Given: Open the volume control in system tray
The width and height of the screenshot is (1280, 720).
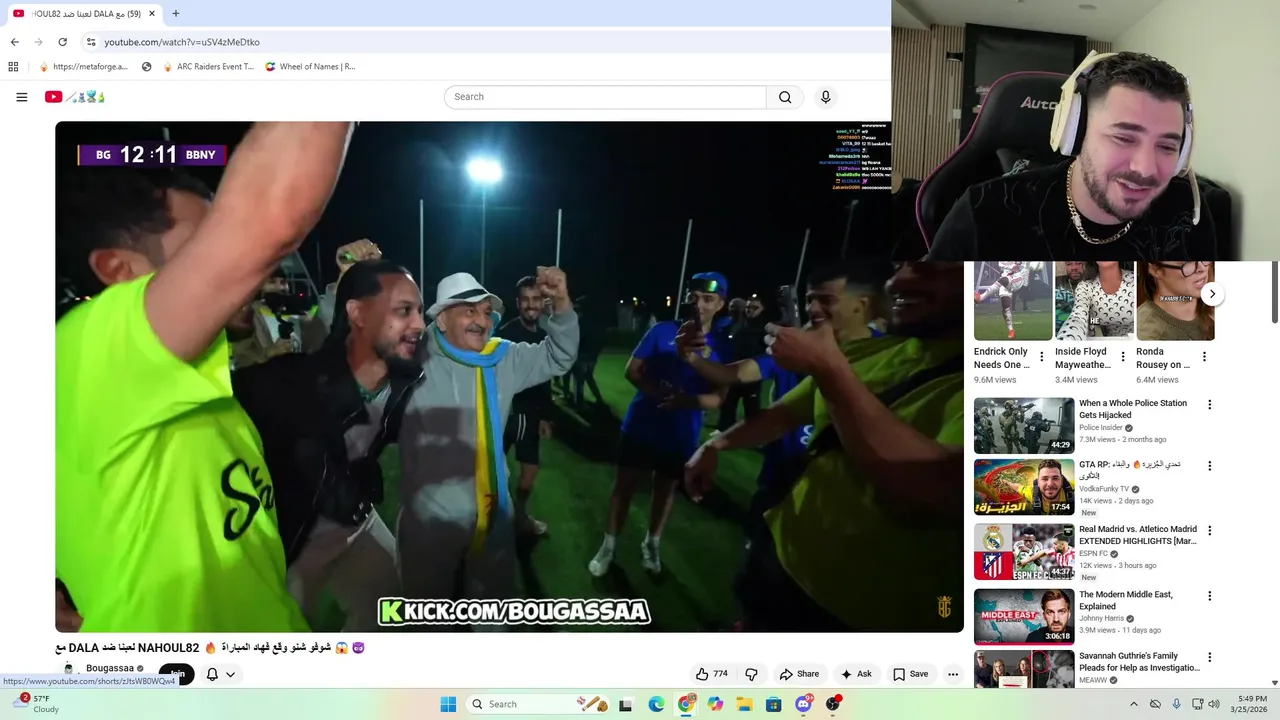Looking at the screenshot, I should (x=1214, y=704).
